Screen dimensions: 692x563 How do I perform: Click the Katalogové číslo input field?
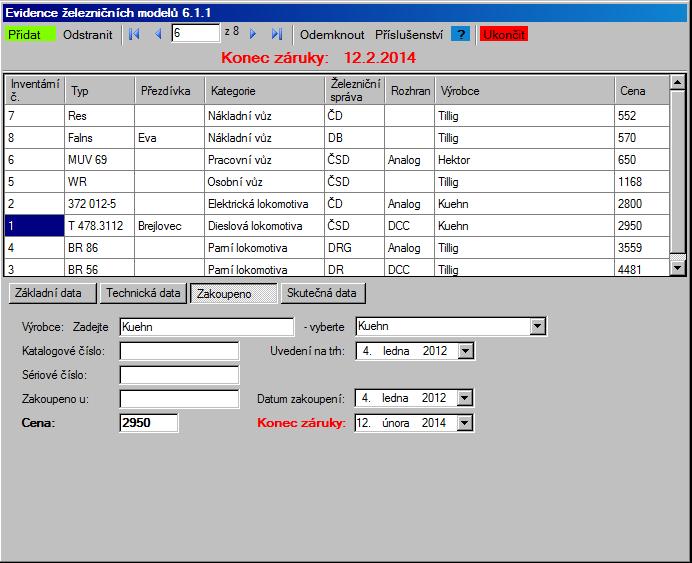pyautogui.click(x=179, y=351)
